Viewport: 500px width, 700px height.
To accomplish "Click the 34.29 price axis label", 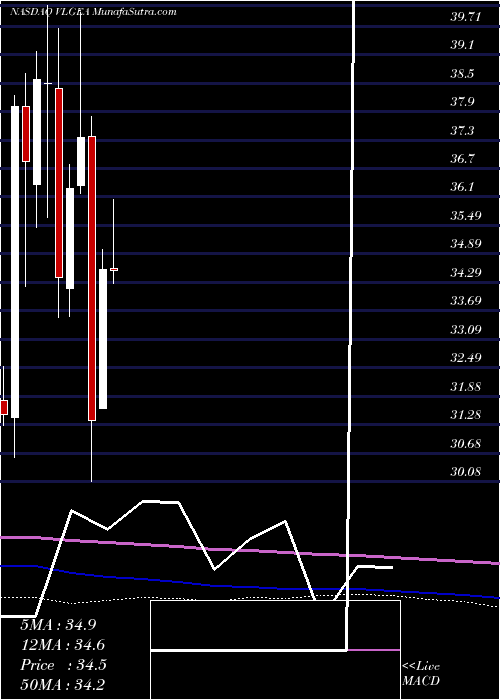I will tap(464, 272).
